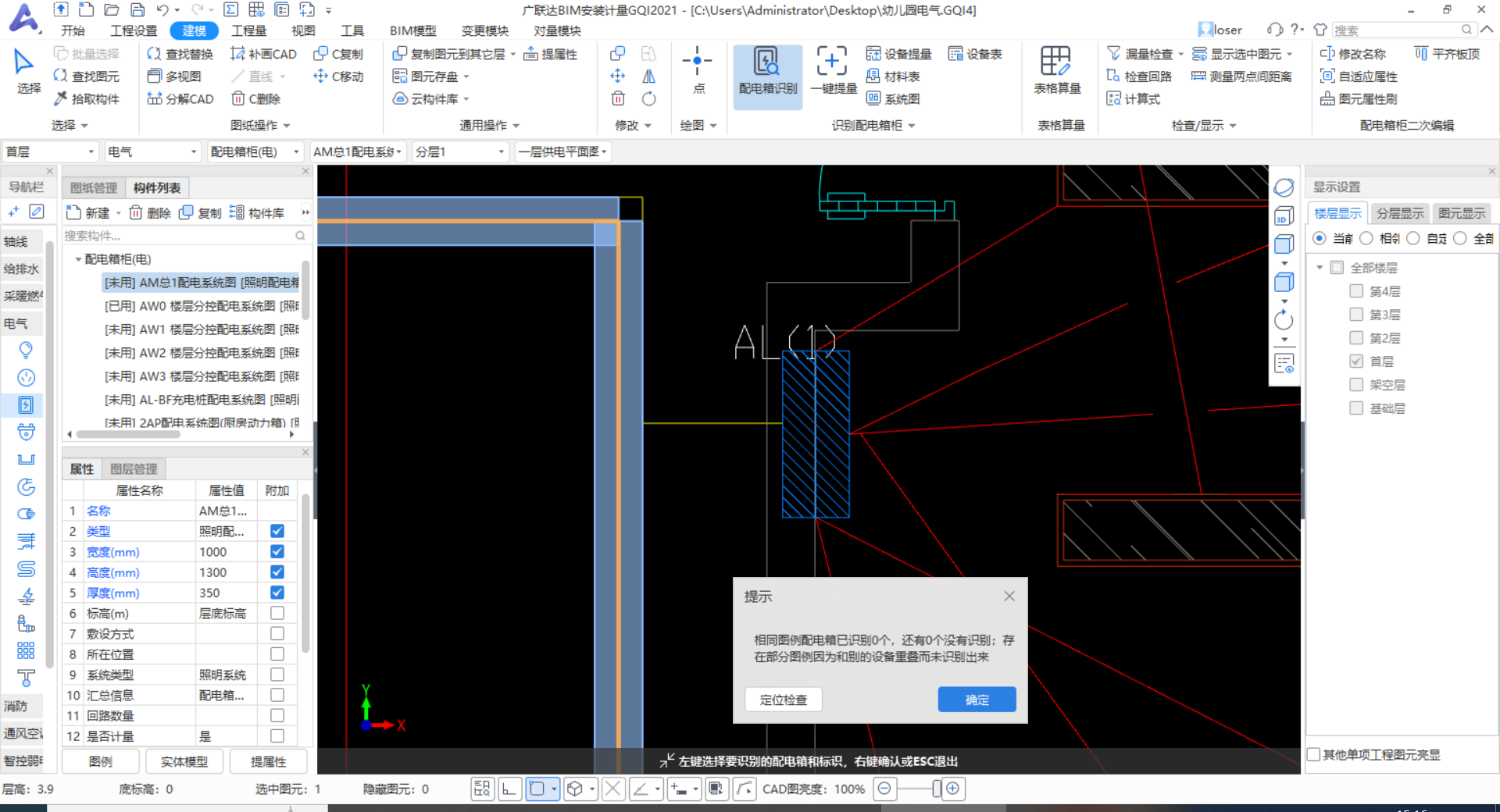Click the mirror icon in 修改 group
The image size is (1500, 812).
(x=648, y=77)
